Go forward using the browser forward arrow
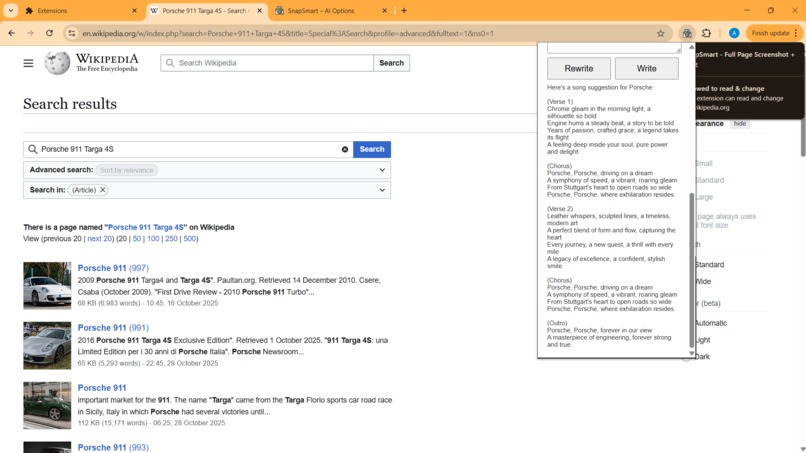This screenshot has width=806, height=453. click(30, 33)
